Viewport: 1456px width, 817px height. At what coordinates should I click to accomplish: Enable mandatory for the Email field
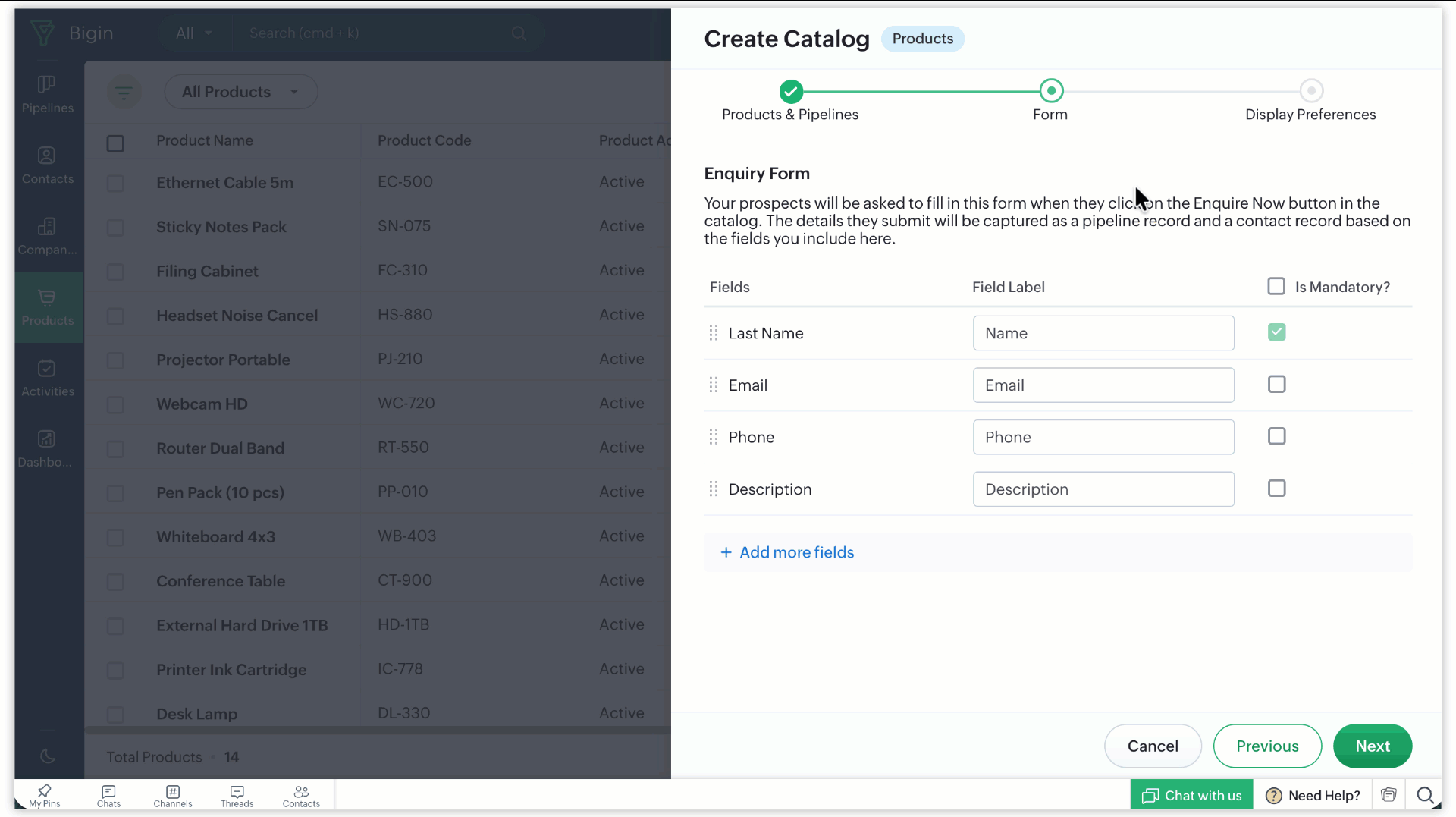click(1276, 385)
